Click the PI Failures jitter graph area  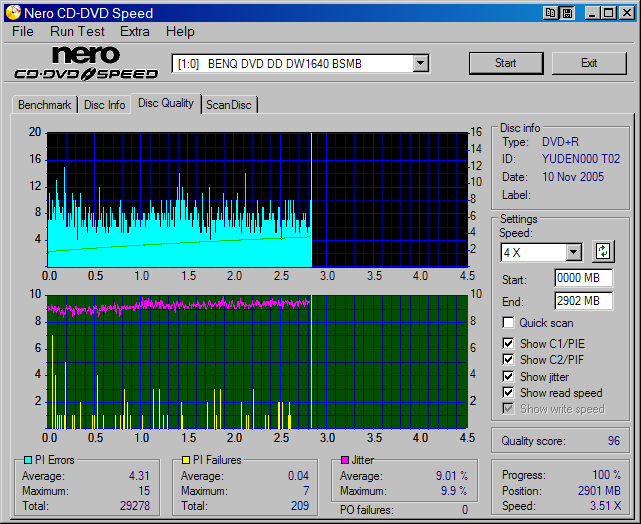pos(257,362)
